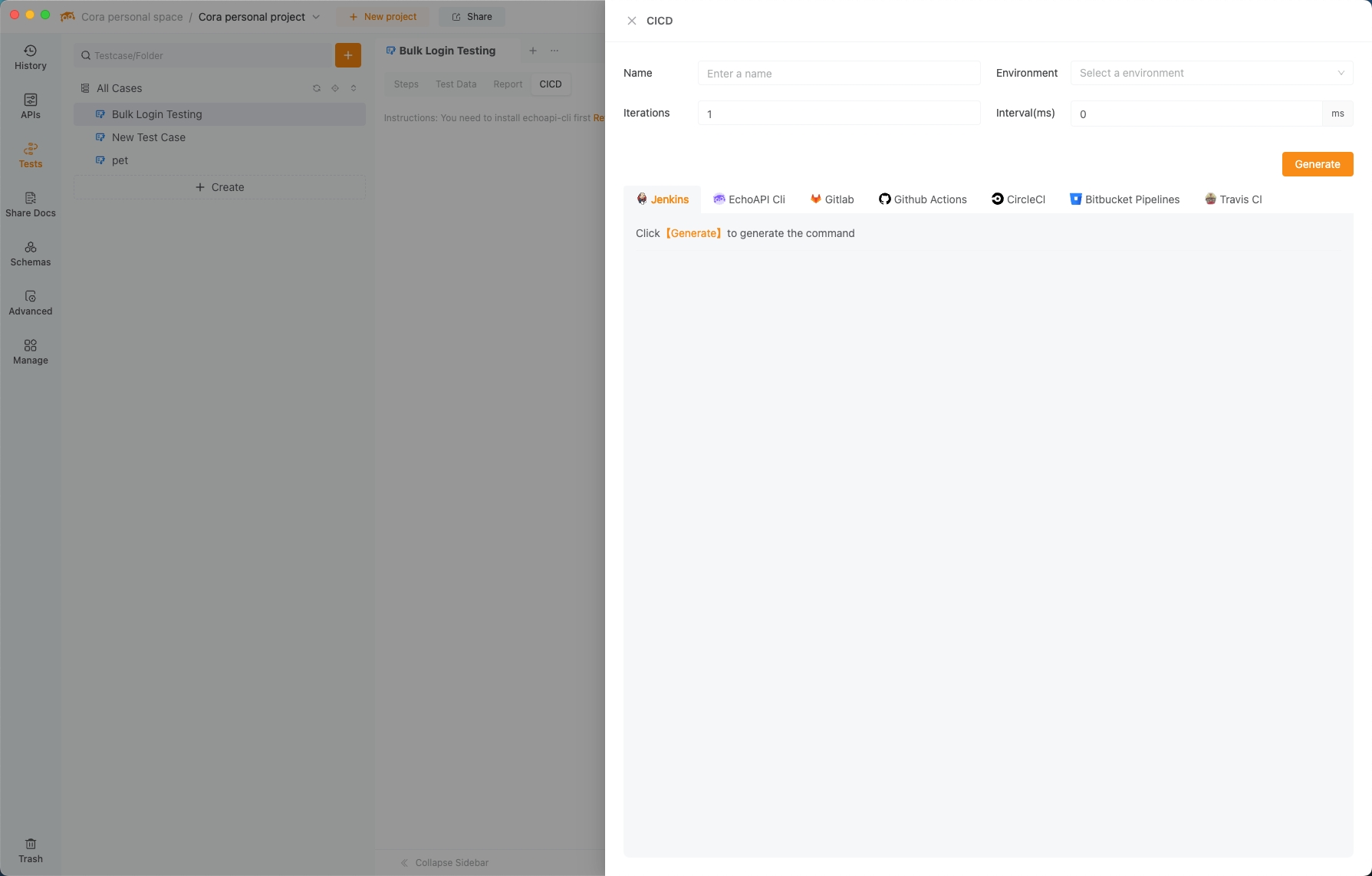1372x876 pixels.
Task: Click the All Cases header
Action: [119, 88]
